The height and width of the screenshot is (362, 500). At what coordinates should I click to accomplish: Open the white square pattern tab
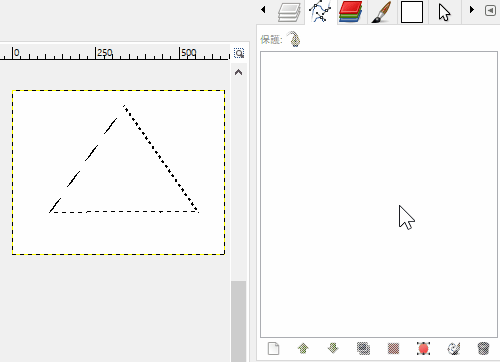412,12
